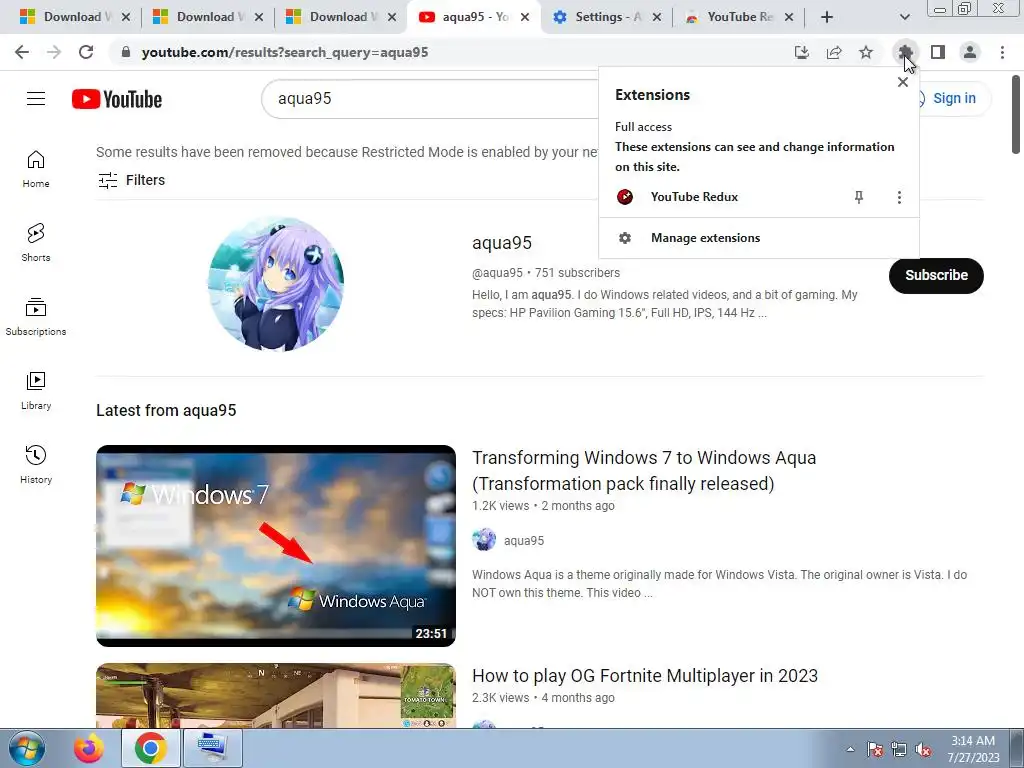Click the Chrome profile avatar icon
The height and width of the screenshot is (768, 1024).
click(970, 52)
